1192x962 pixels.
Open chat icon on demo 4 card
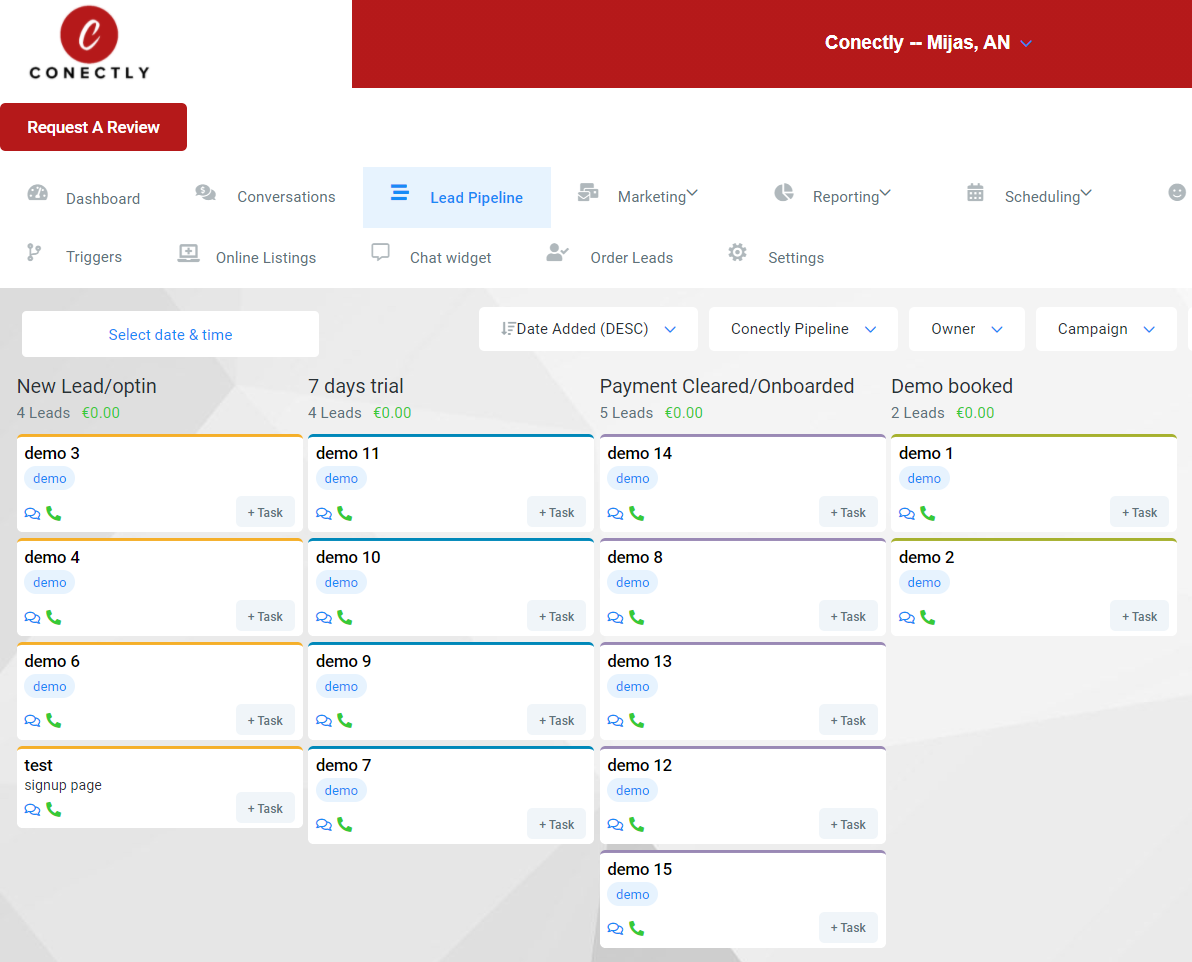pyautogui.click(x=32, y=618)
